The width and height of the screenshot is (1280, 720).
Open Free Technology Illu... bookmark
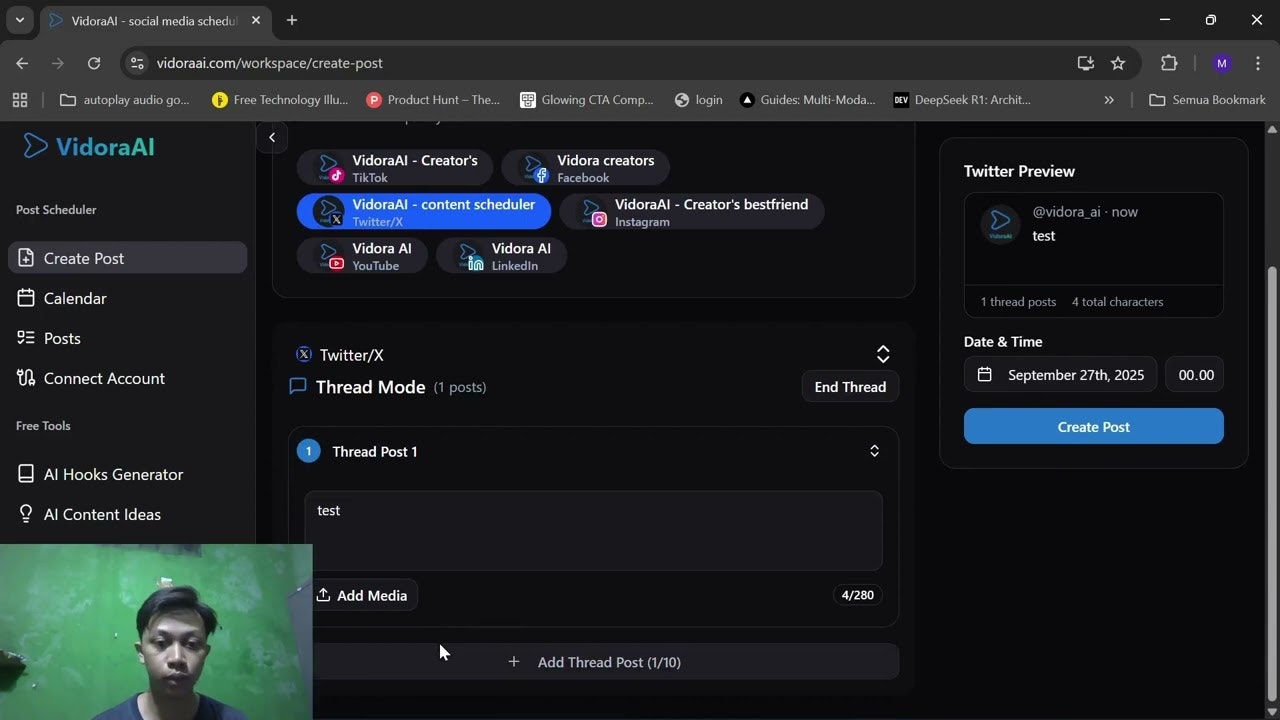pyautogui.click(x=281, y=100)
